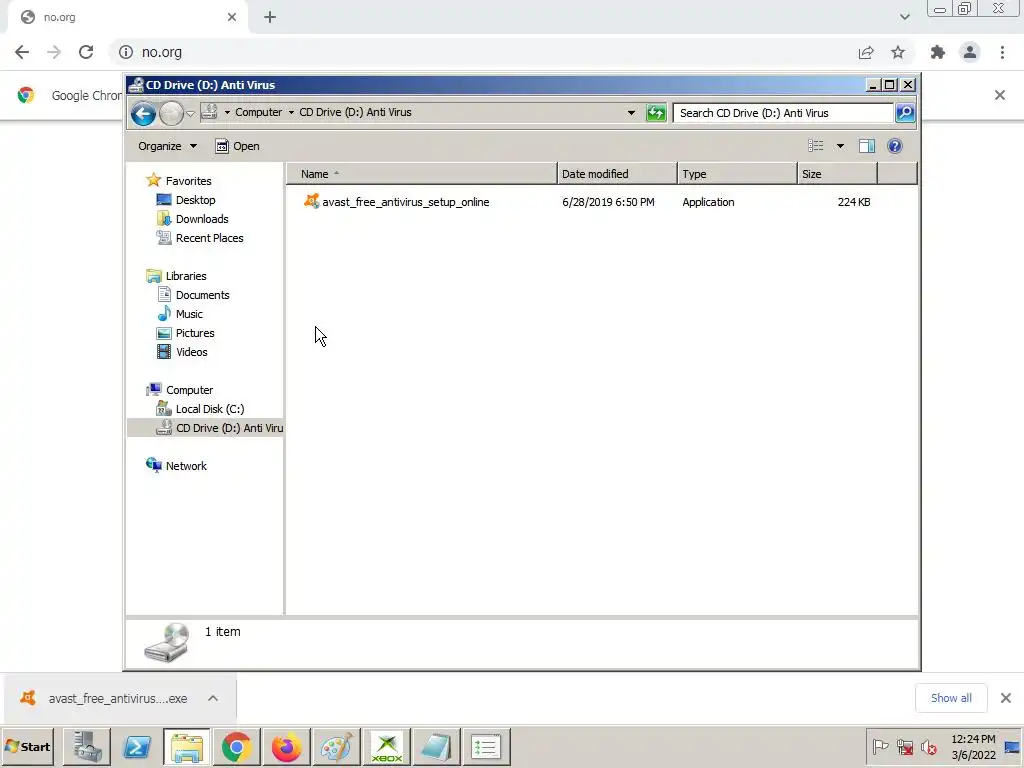Open Paint from the taskbar

336,746
